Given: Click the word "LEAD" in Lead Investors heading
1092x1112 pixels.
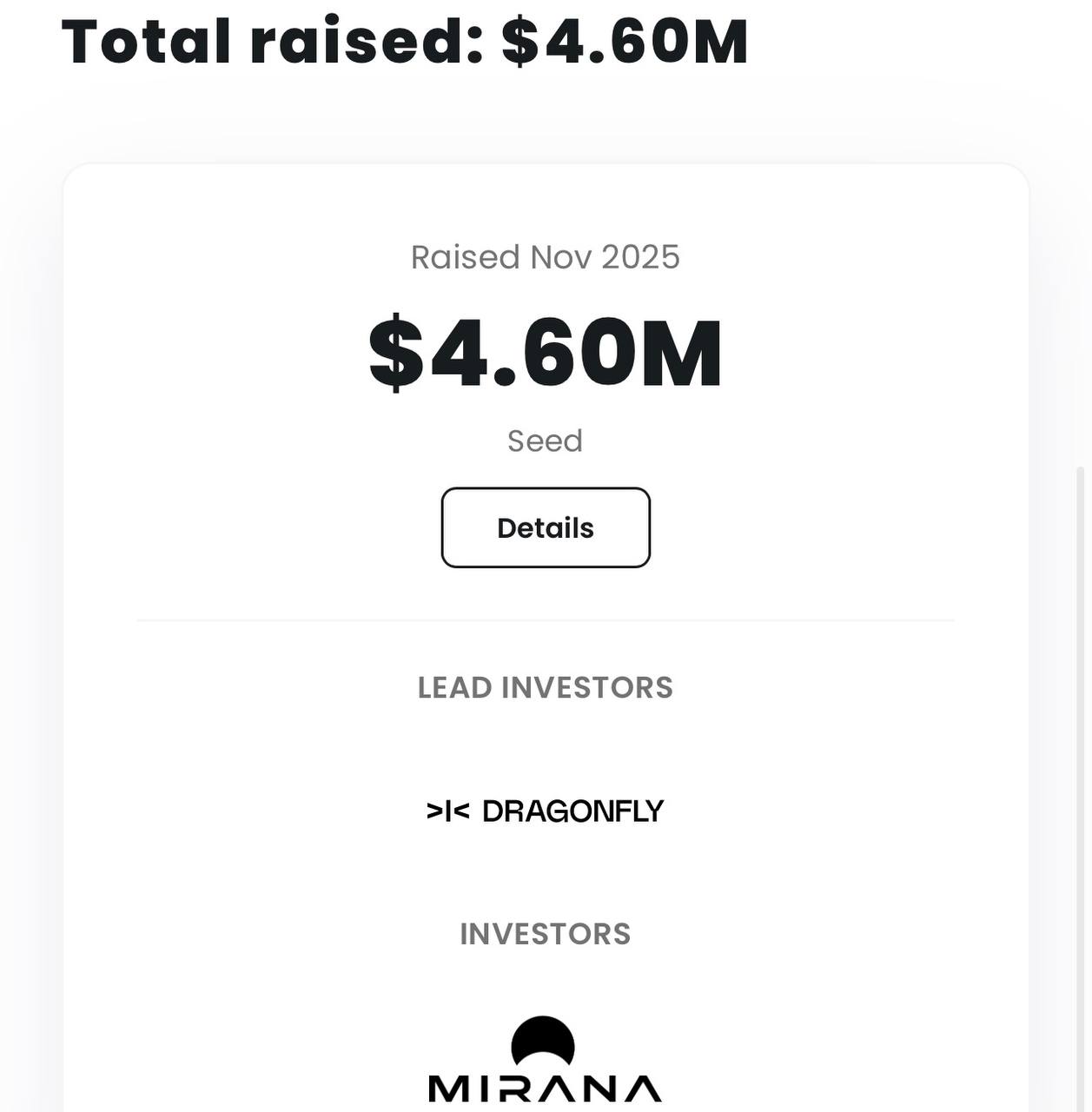Looking at the screenshot, I should click(455, 688).
